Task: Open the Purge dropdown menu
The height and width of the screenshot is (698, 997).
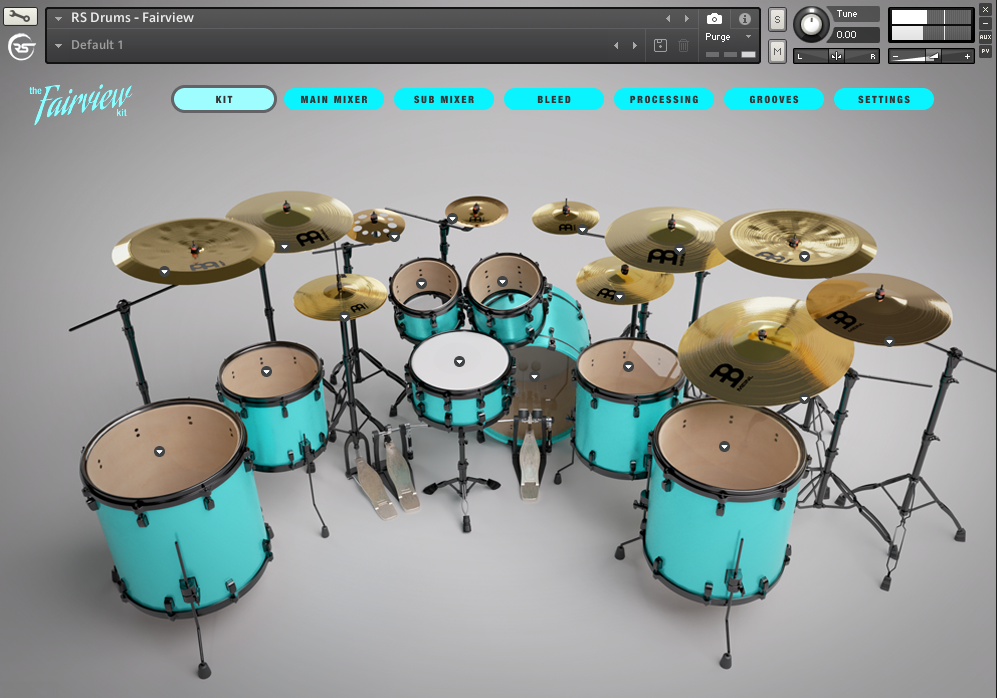Action: tap(729, 37)
